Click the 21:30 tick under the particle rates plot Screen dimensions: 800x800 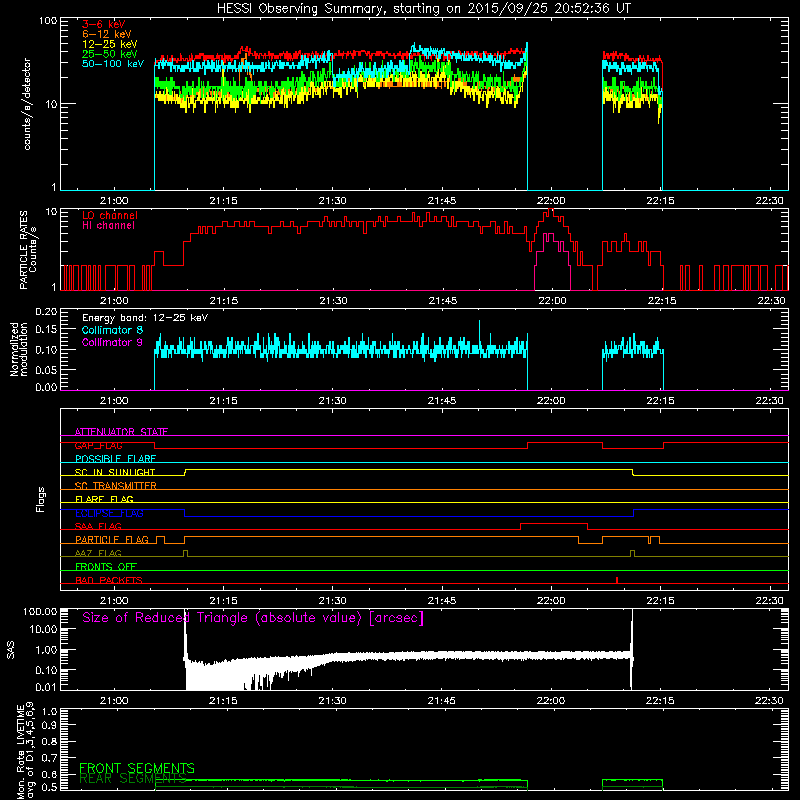(333, 301)
